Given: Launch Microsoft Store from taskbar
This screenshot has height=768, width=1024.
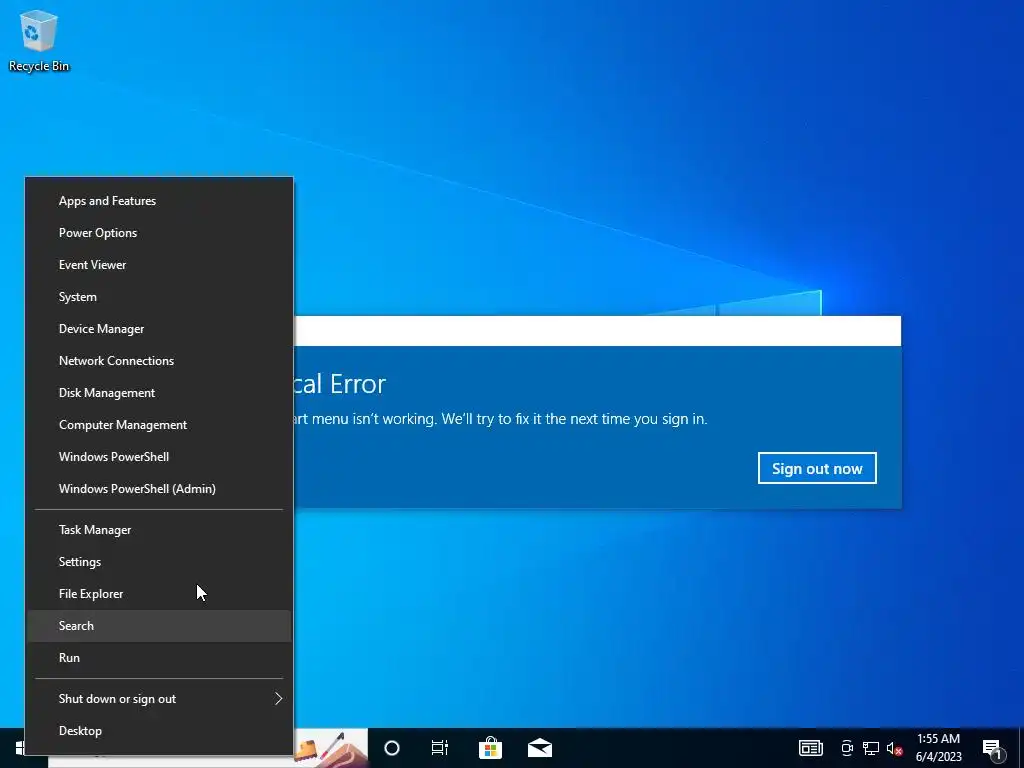Looking at the screenshot, I should pyautogui.click(x=490, y=748).
